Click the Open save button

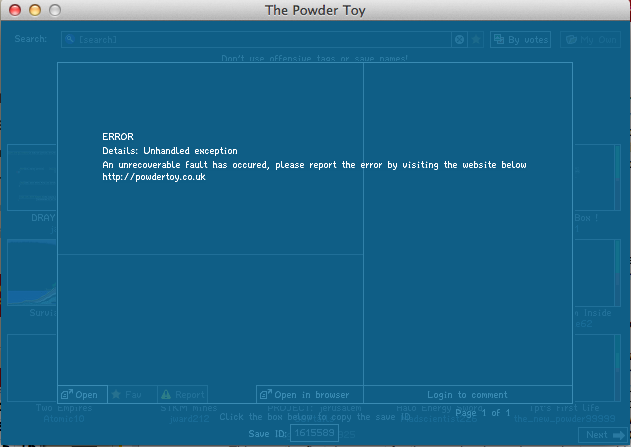coord(82,395)
